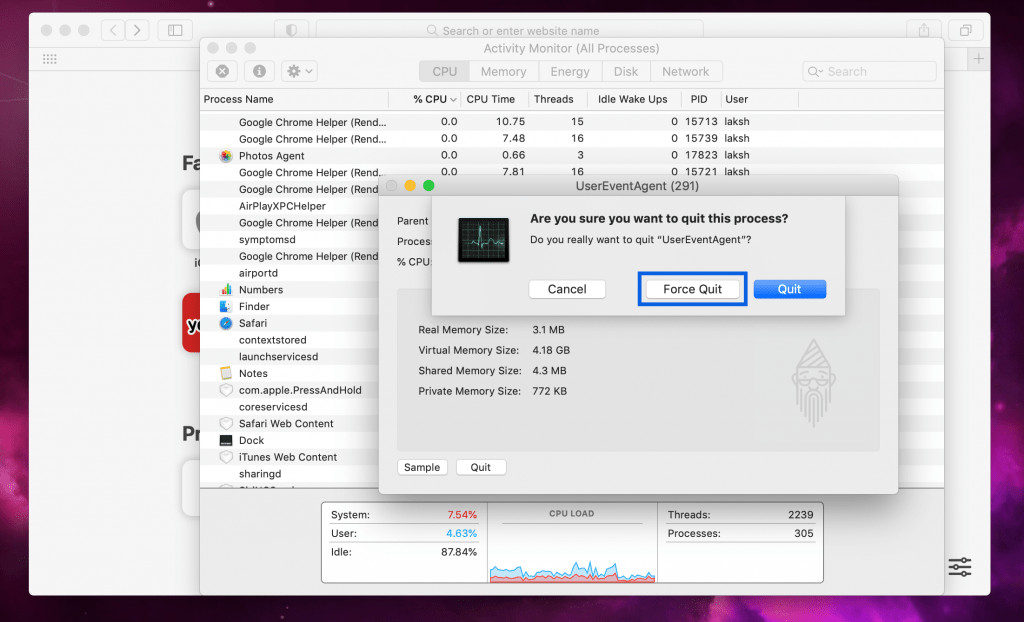Click Force Quit in the dialog
The width and height of the screenshot is (1024, 622).
click(x=692, y=289)
